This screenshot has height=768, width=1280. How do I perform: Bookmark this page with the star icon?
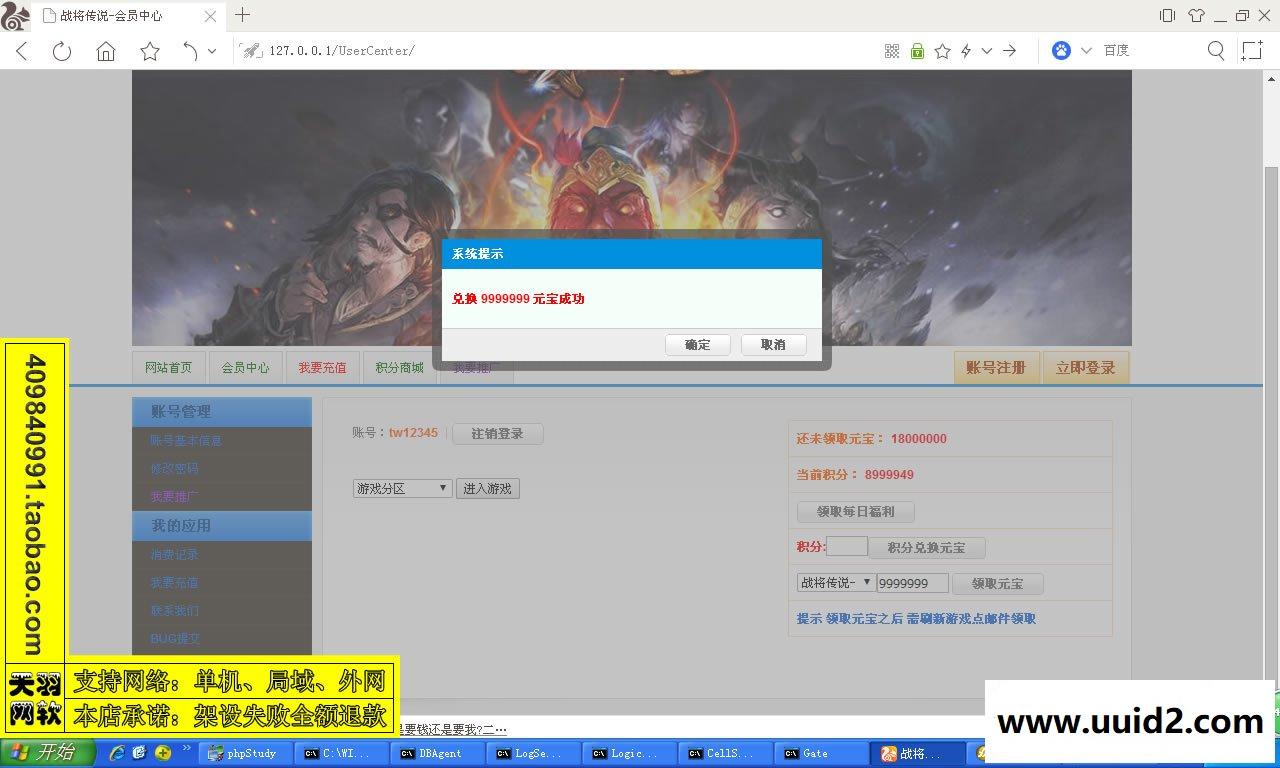[x=942, y=51]
